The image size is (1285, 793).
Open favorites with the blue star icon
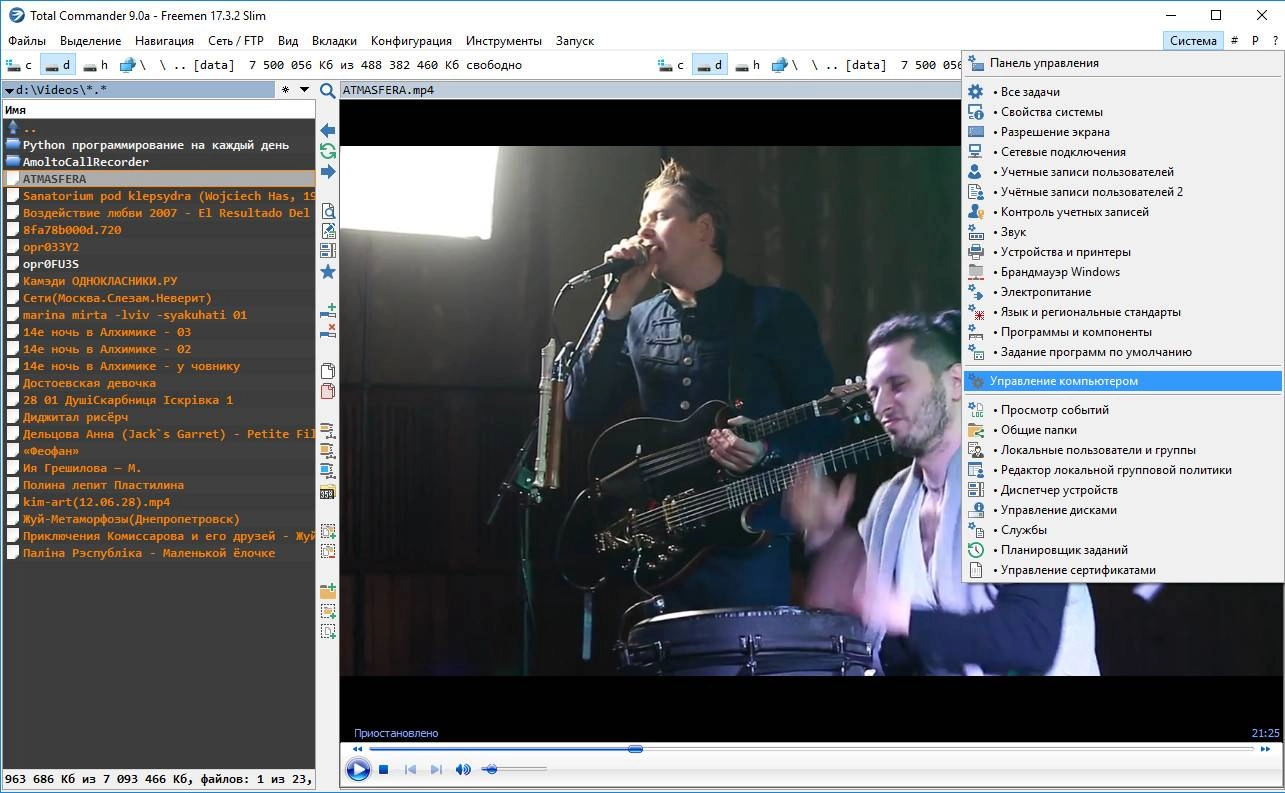pyautogui.click(x=327, y=272)
